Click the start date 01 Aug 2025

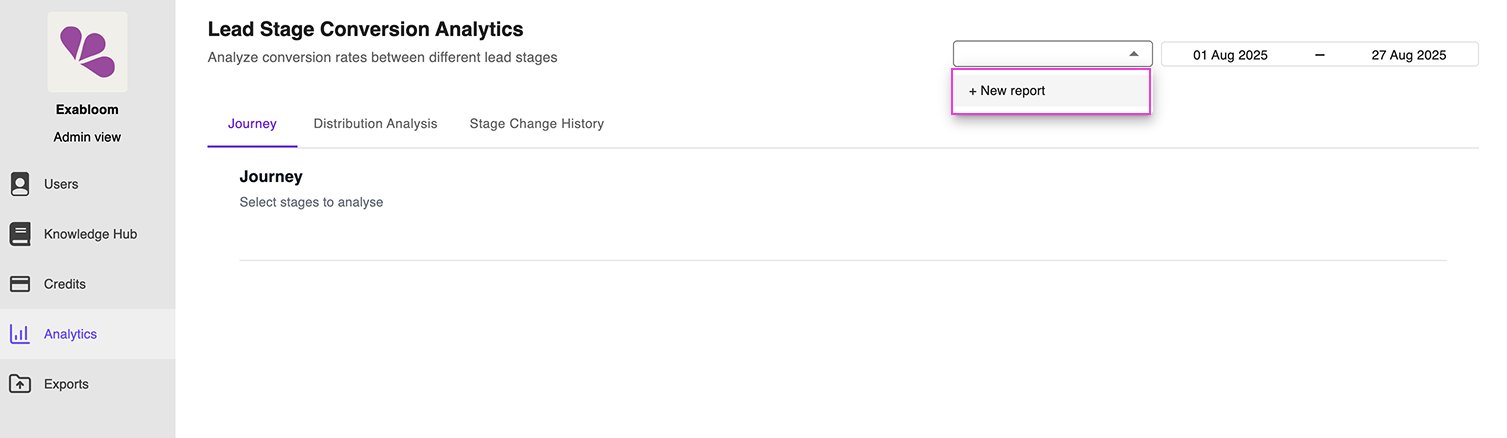click(1230, 55)
